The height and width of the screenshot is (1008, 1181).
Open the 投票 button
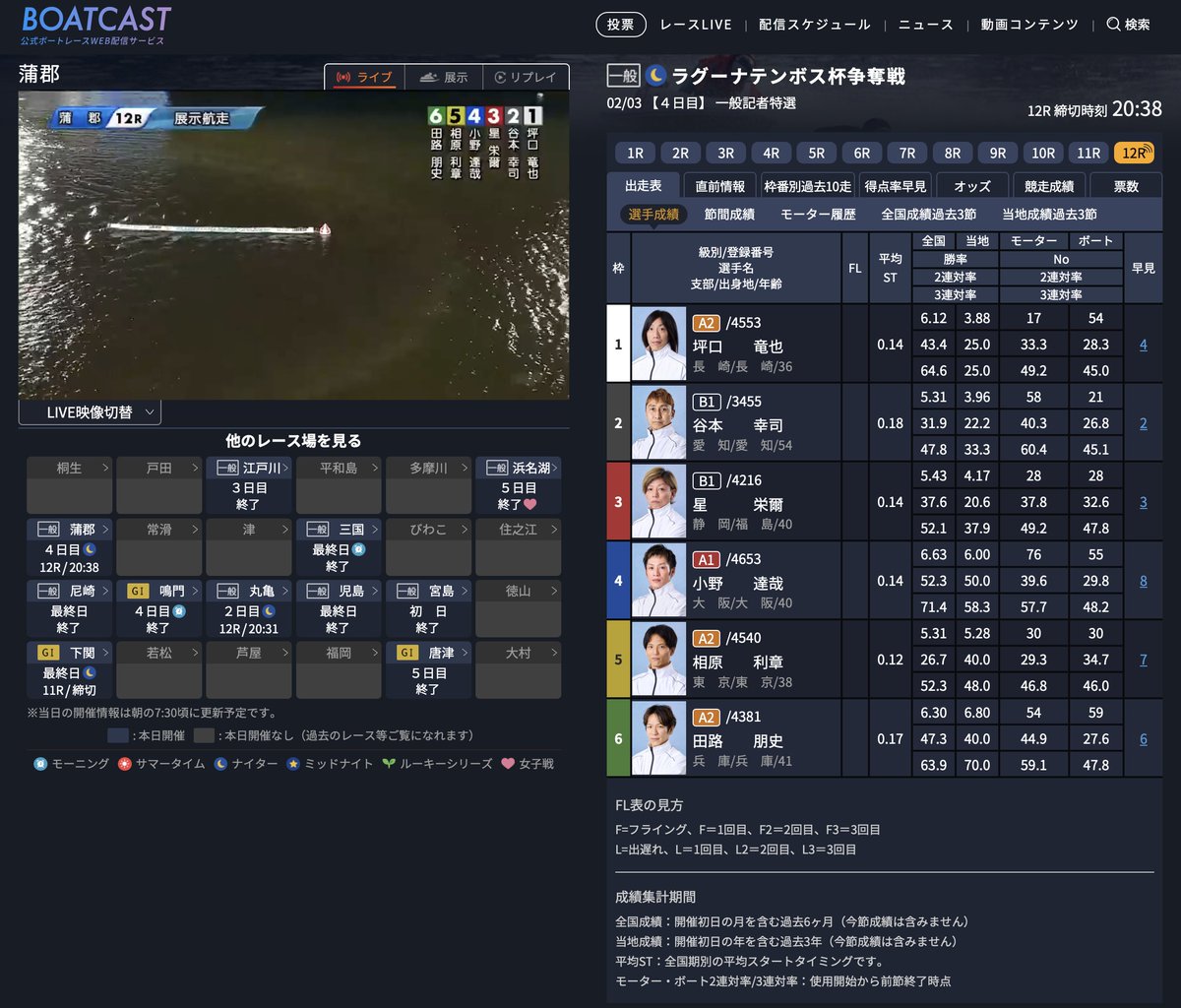click(621, 25)
